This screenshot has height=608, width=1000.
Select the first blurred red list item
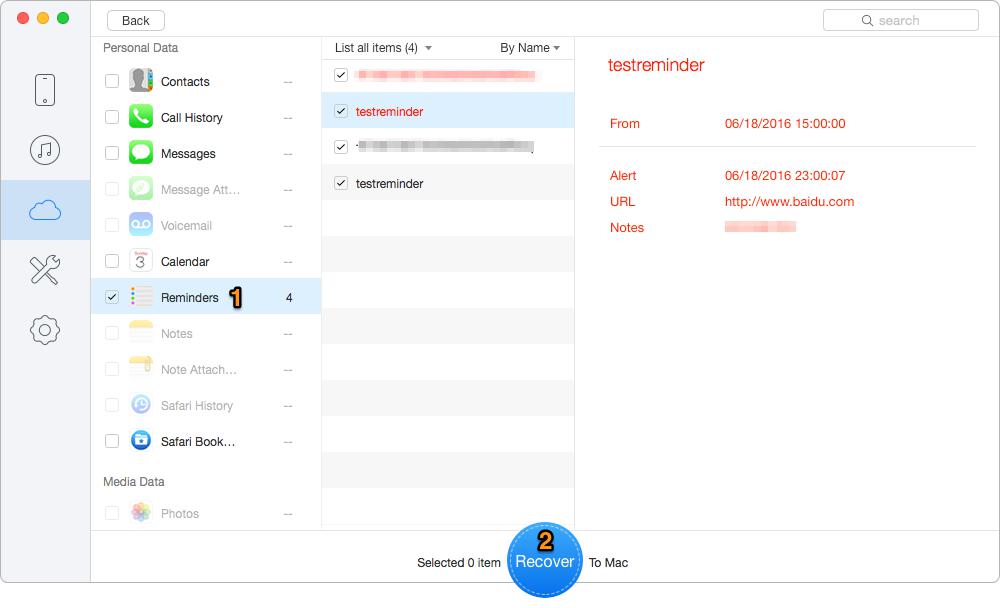448,75
